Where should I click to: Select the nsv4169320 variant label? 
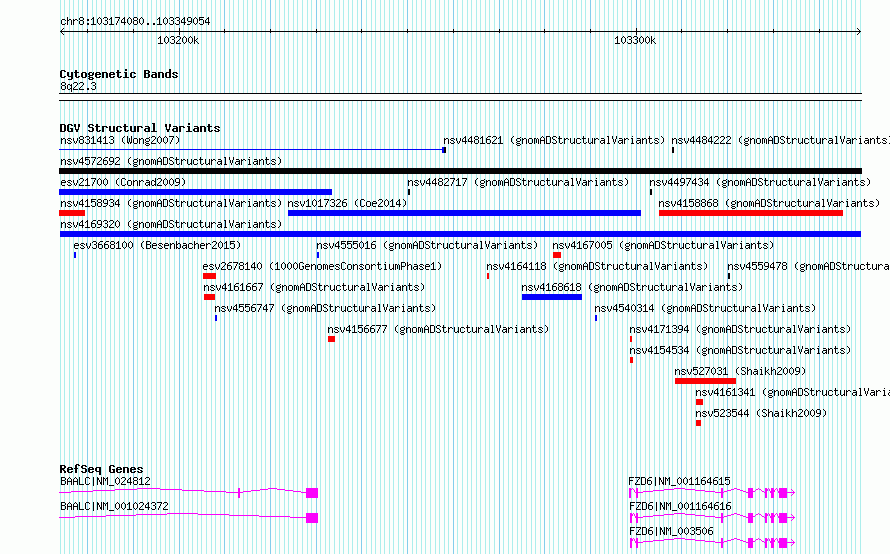coord(171,225)
